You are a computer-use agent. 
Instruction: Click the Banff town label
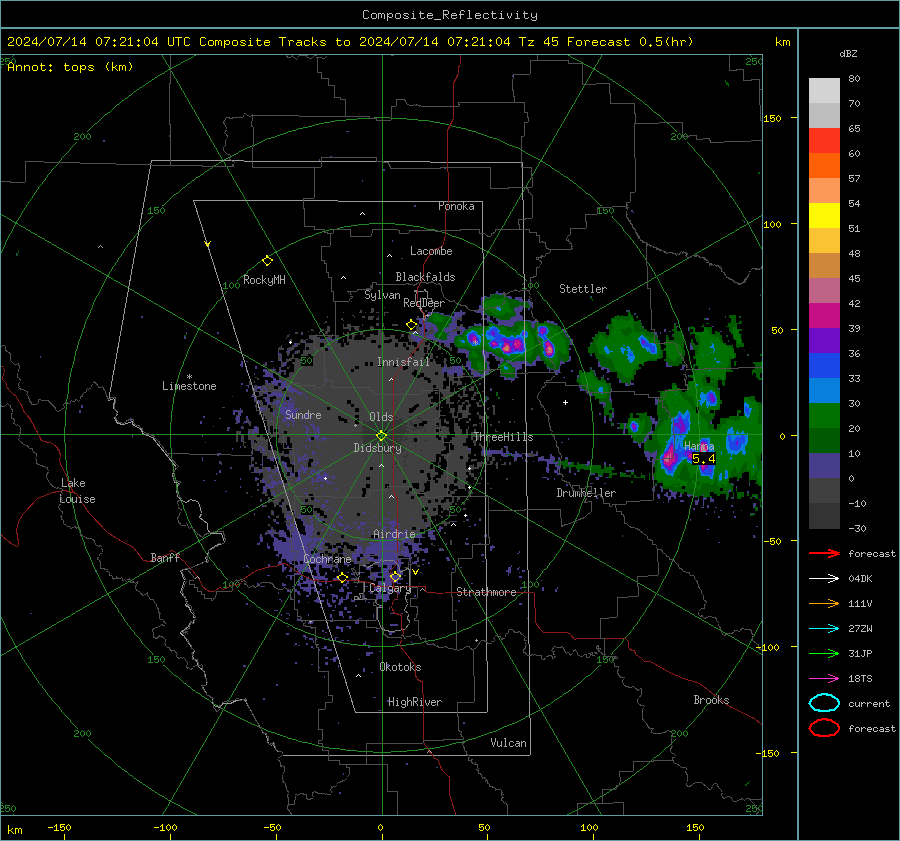165,557
